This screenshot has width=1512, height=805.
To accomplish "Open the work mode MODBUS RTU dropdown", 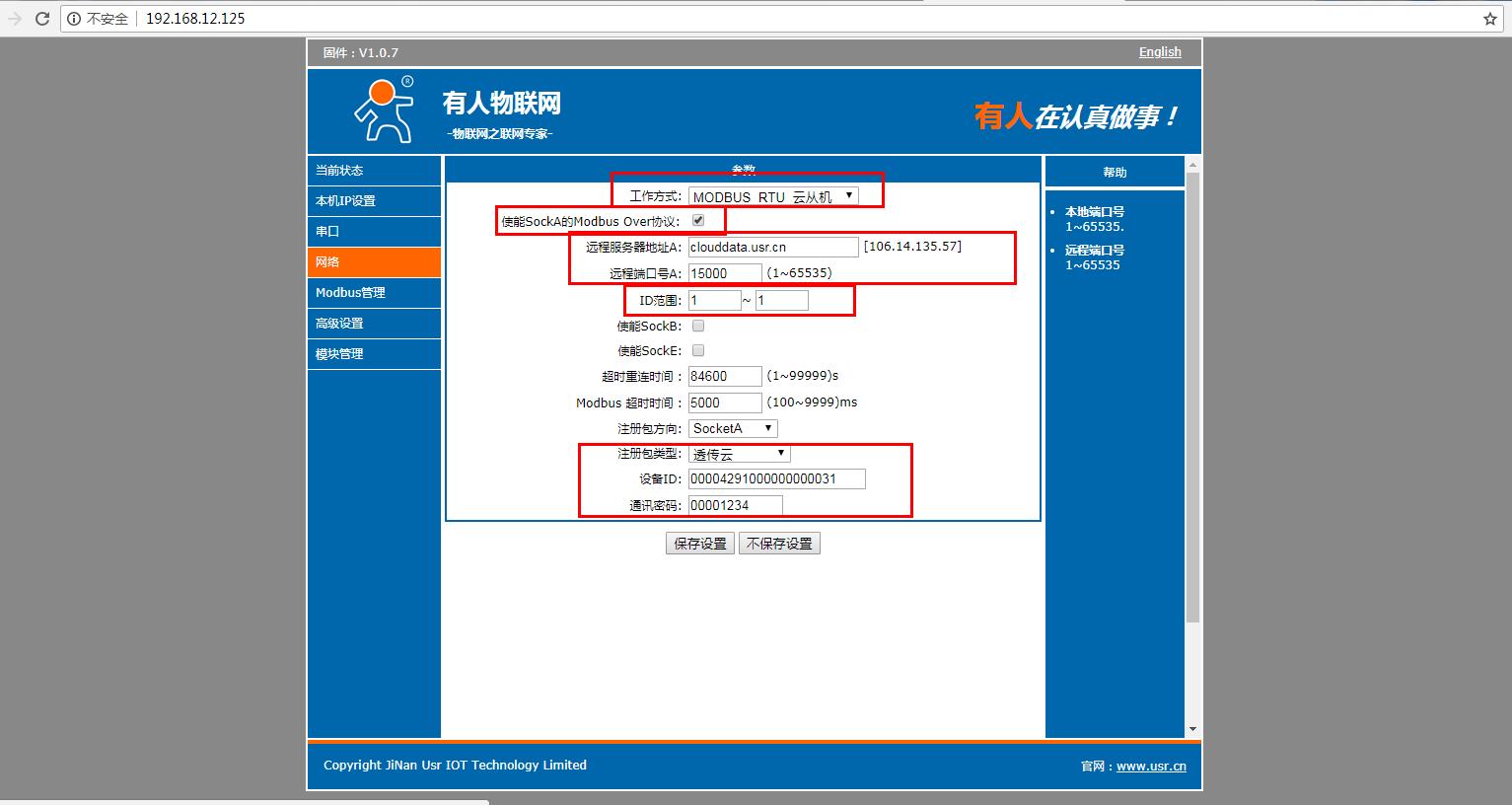I will (x=773, y=196).
